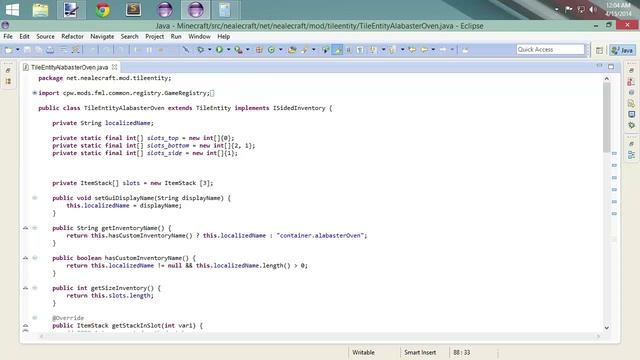Click the volume speaker tray icon

pyautogui.click(x=593, y=9)
